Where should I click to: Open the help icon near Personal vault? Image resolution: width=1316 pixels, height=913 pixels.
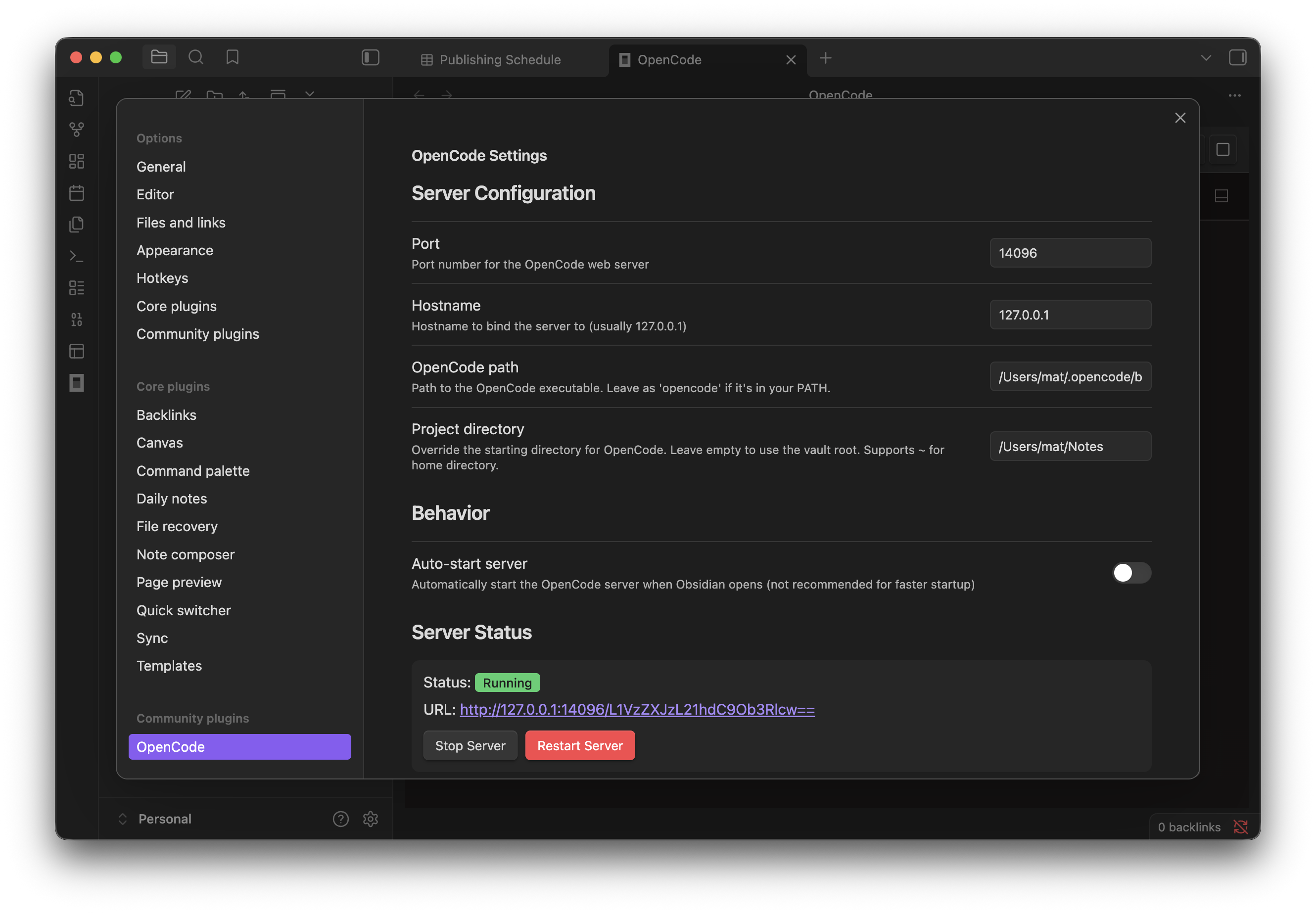(340, 819)
